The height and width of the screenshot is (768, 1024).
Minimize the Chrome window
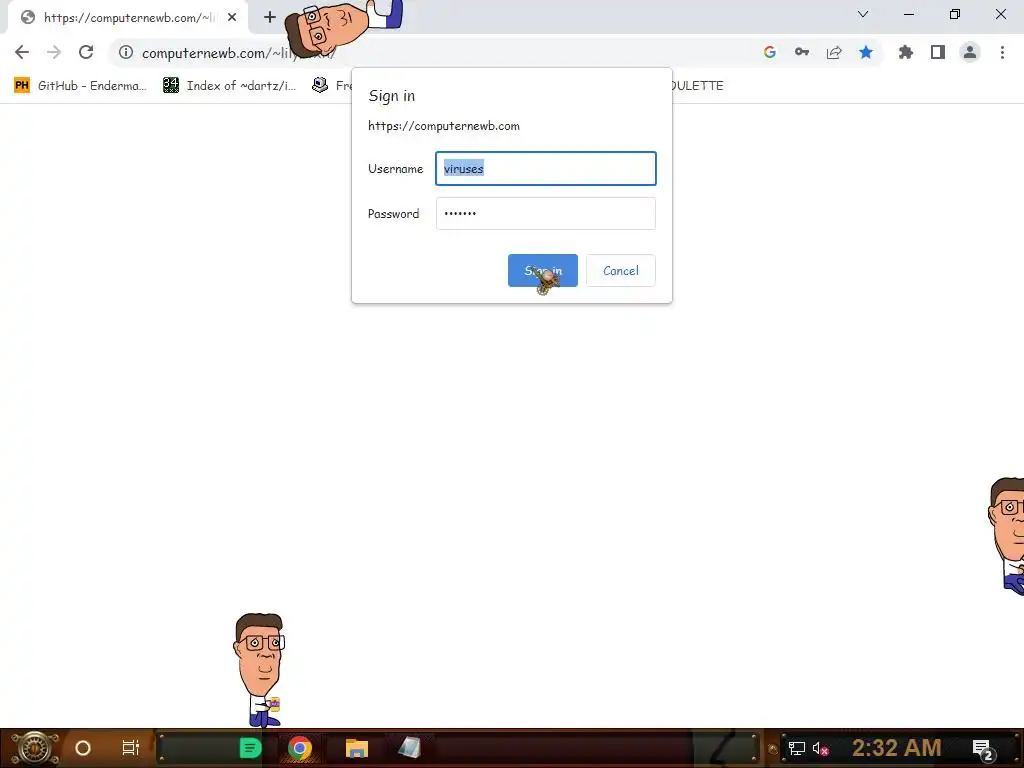pos(908,14)
